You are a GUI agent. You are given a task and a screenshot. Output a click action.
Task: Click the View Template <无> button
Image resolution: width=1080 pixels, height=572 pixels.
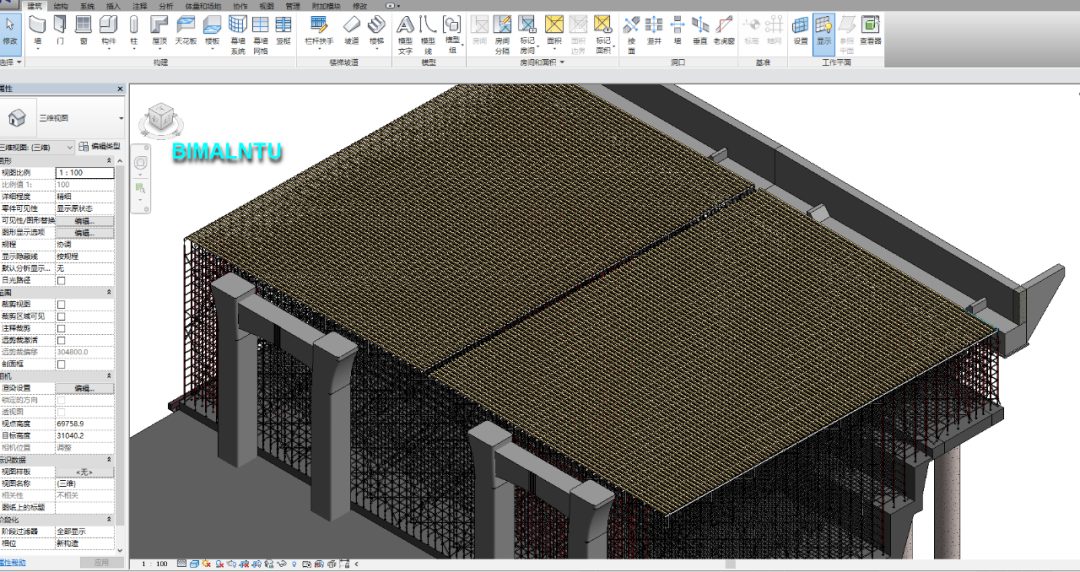click(84, 471)
